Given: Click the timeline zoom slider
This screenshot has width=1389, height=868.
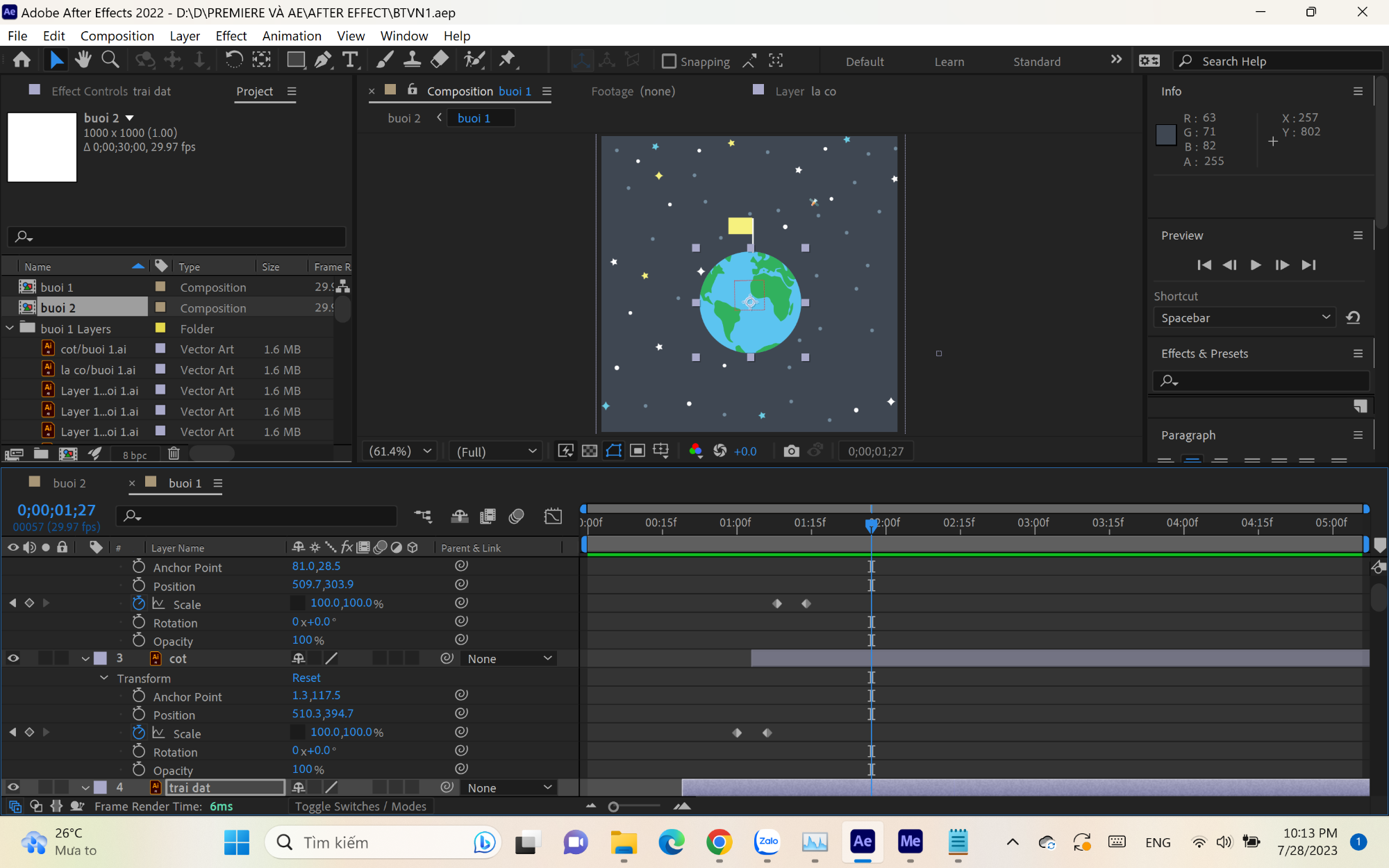Looking at the screenshot, I should pyautogui.click(x=636, y=806).
